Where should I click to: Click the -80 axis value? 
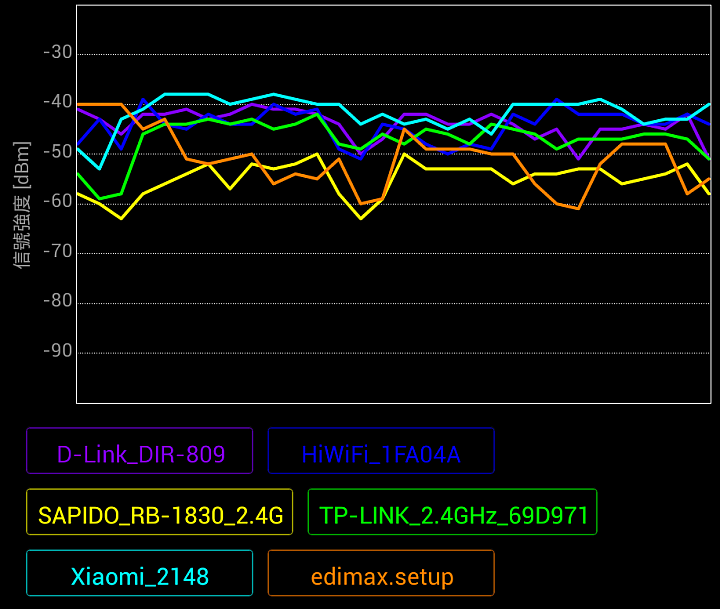(58, 301)
